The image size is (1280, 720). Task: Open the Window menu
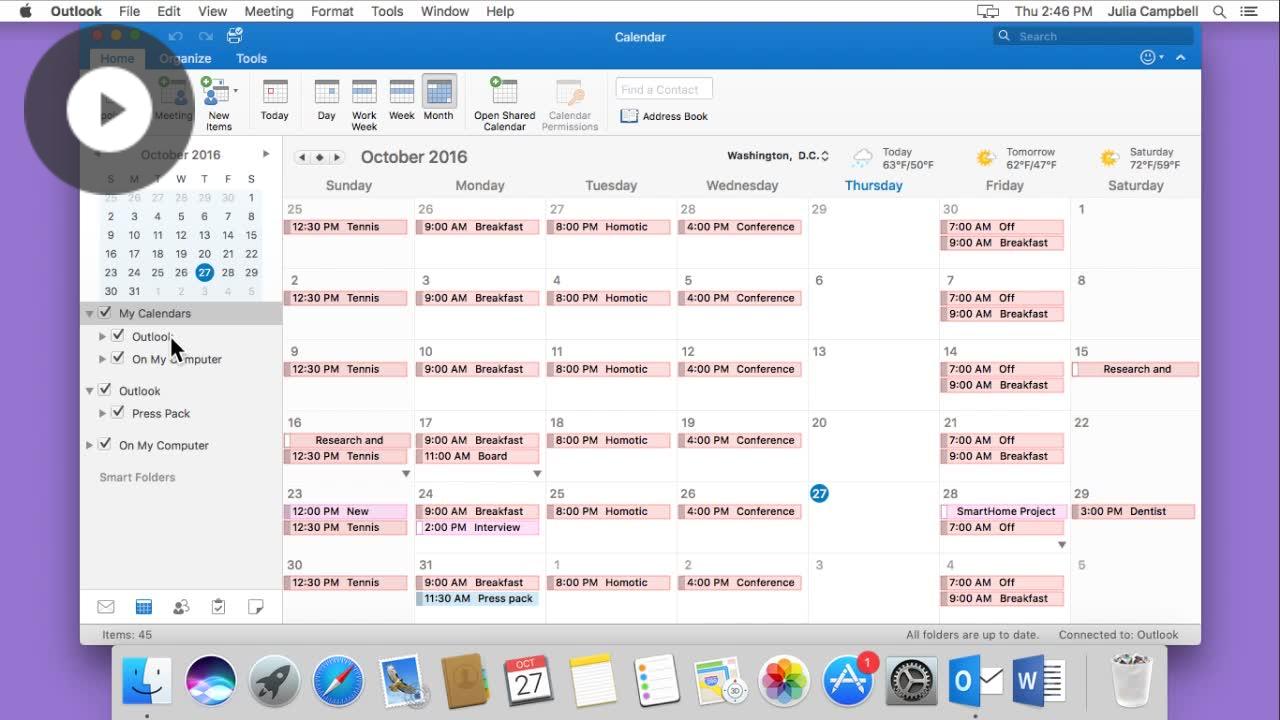[445, 11]
